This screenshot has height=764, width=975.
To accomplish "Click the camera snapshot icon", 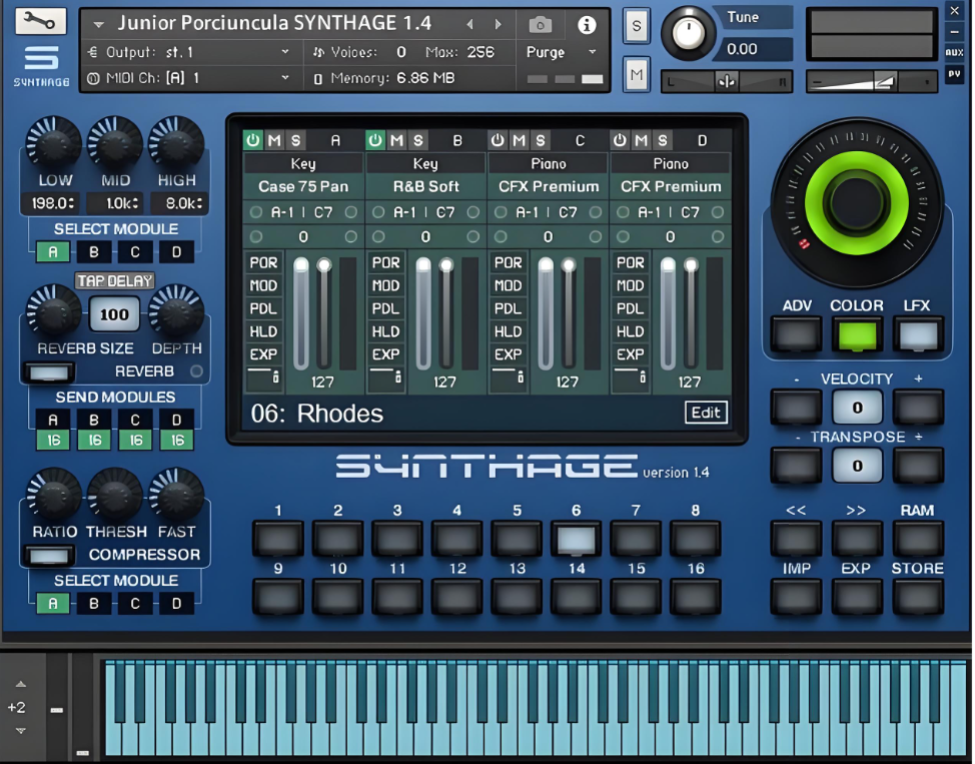I will click(540, 25).
